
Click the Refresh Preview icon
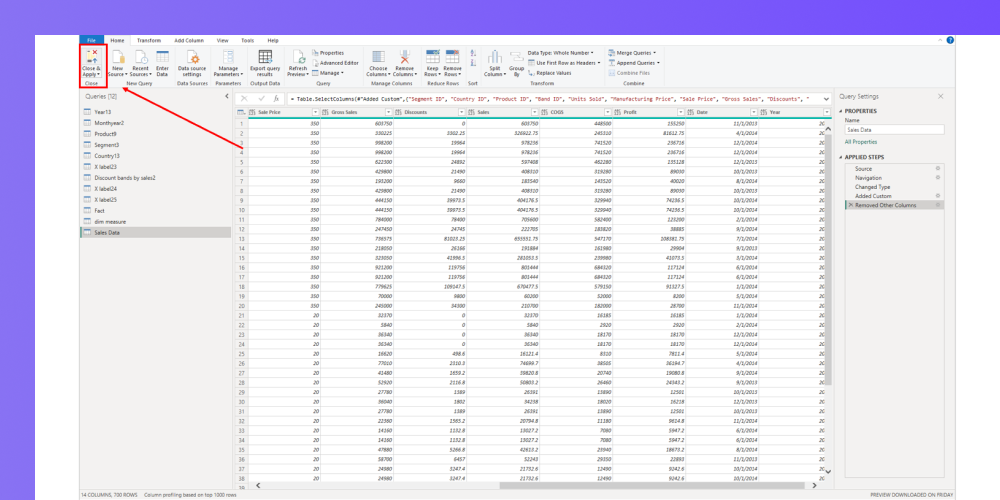click(298, 56)
